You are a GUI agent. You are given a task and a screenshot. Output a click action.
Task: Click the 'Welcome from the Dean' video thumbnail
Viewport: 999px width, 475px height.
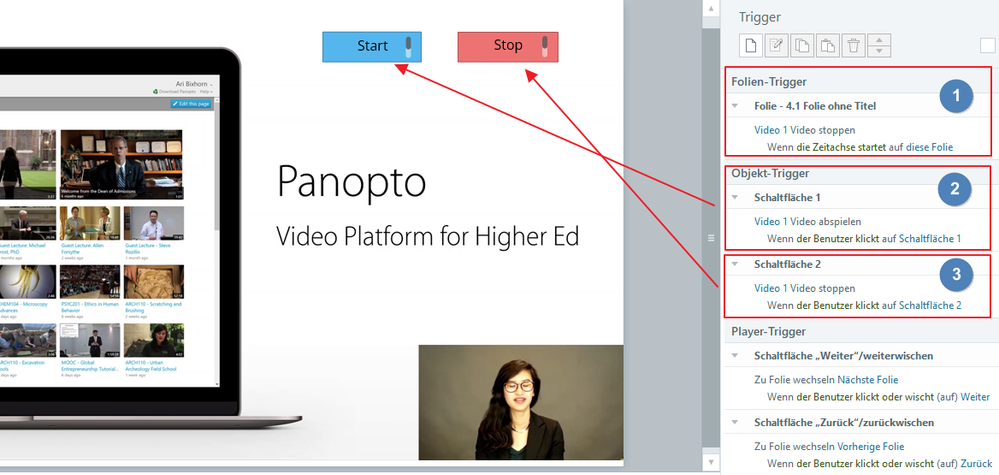coord(121,165)
